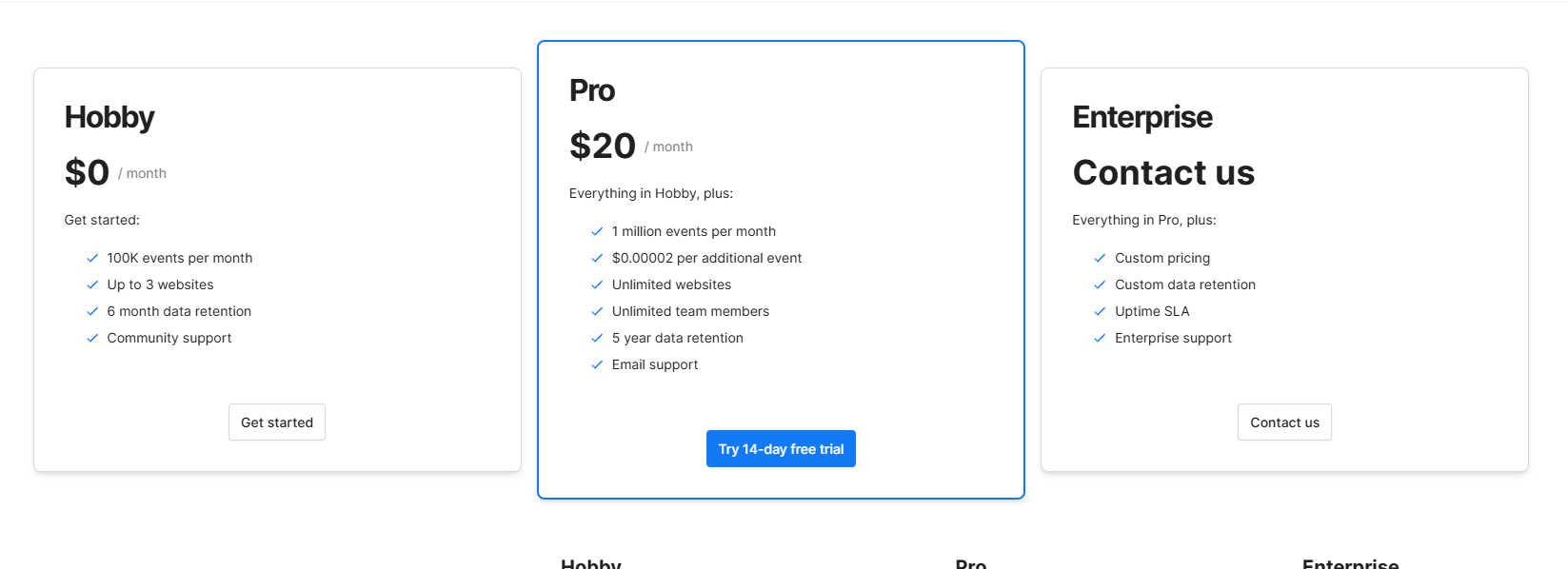Select the Email support checkmark icon
The width and height of the screenshot is (1568, 569).
point(597,364)
